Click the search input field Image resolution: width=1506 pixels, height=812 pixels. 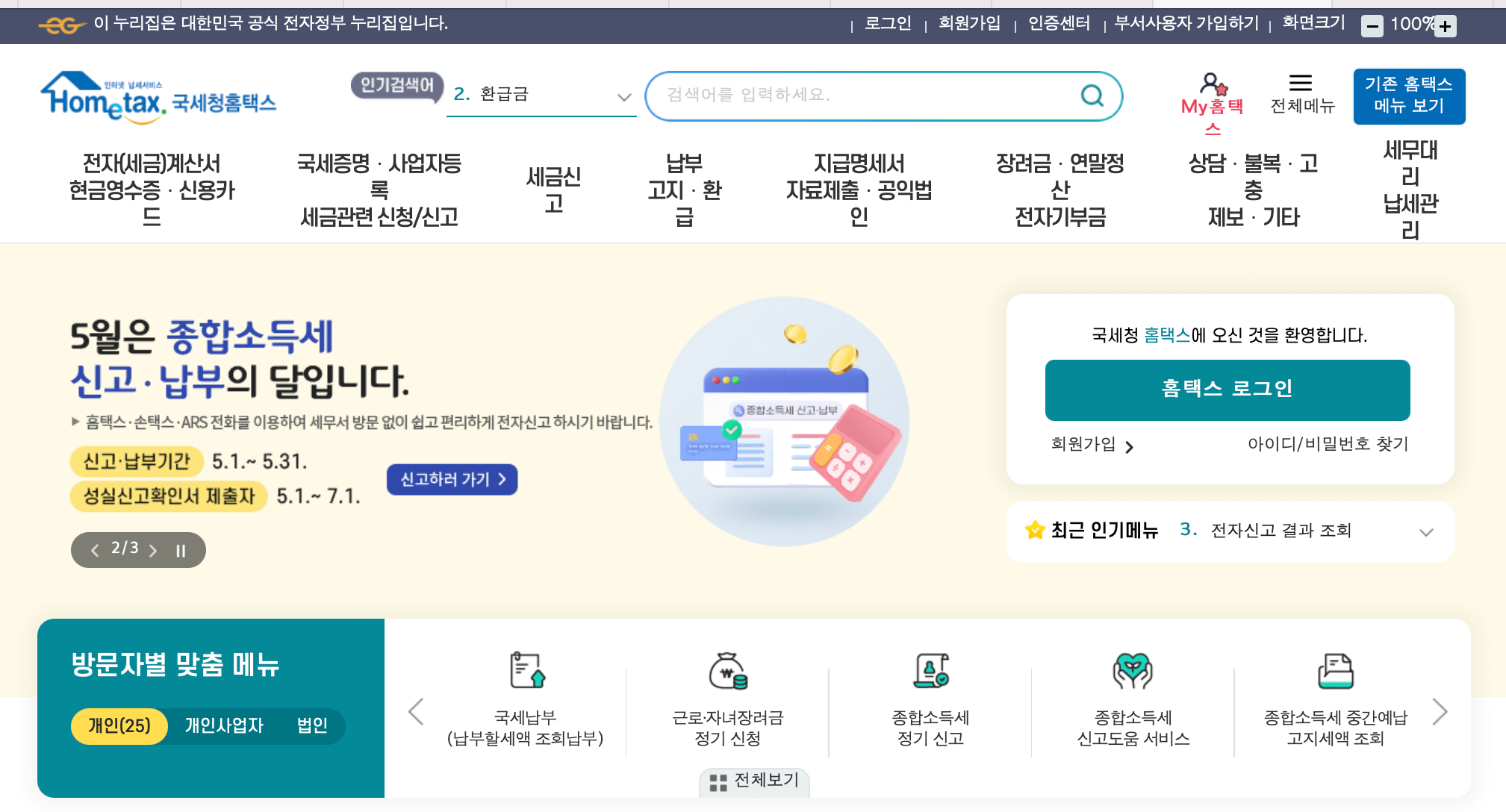(x=859, y=96)
